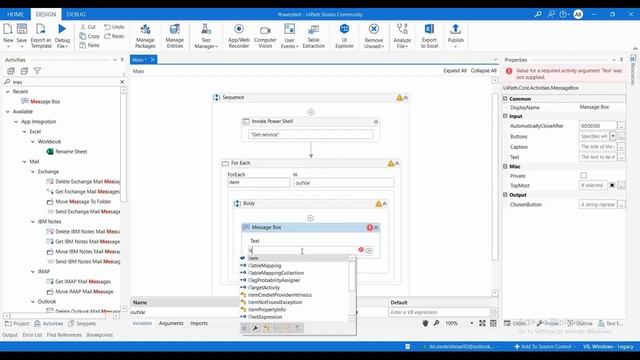The width and height of the screenshot is (640, 360).
Task: Open the Buttons property dropdown
Action: tap(613, 136)
